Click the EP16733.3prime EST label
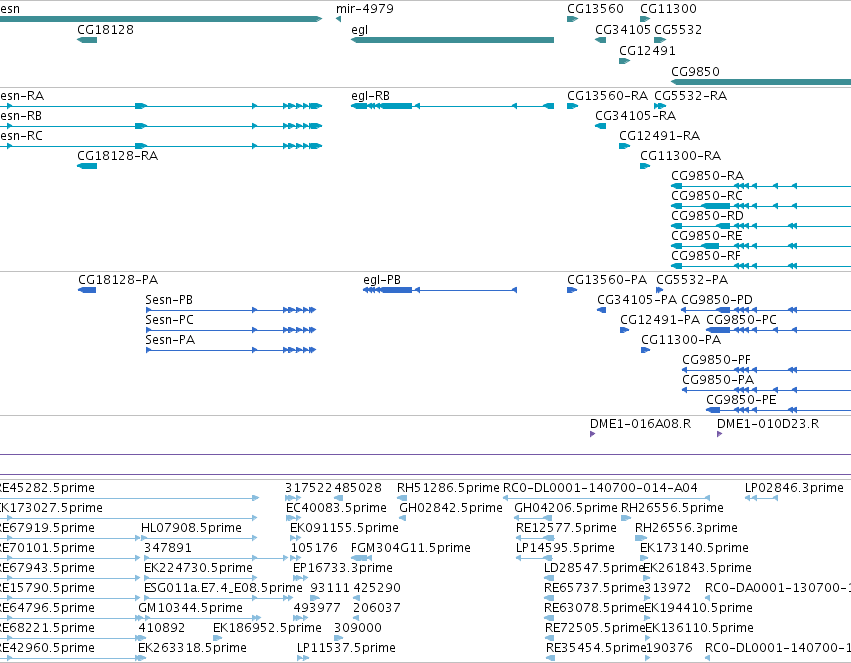 click(x=343, y=568)
